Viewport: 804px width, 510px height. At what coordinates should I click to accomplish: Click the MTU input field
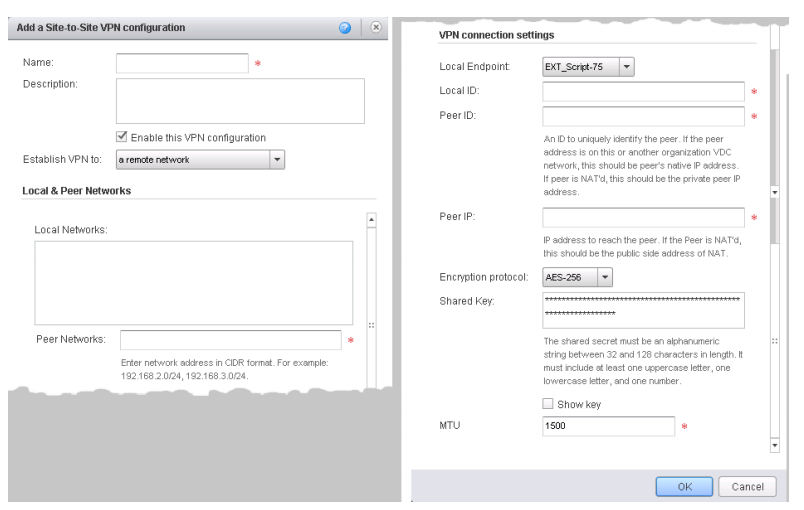[608, 426]
